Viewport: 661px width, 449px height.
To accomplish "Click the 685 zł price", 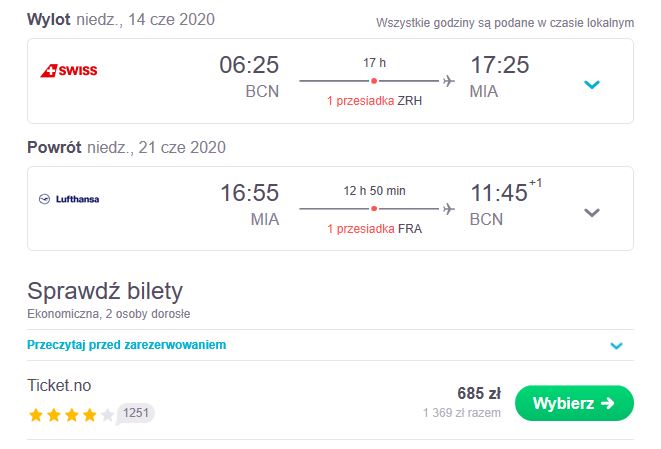I will [479, 393].
